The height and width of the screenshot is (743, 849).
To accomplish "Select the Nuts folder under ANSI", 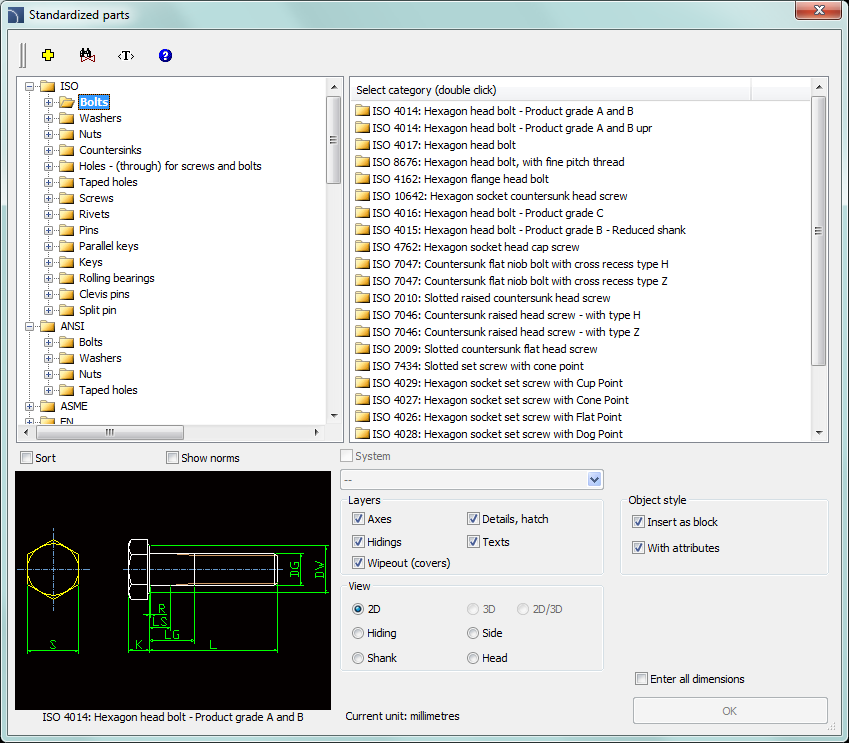I will pyautogui.click(x=90, y=374).
